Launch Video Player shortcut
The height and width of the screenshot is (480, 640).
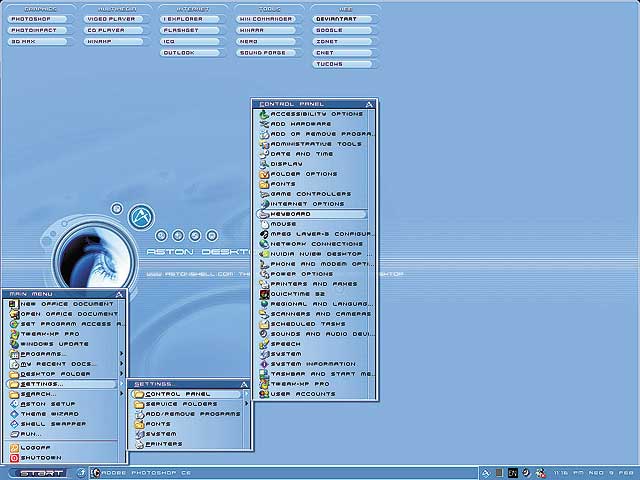pyautogui.click(x=114, y=19)
